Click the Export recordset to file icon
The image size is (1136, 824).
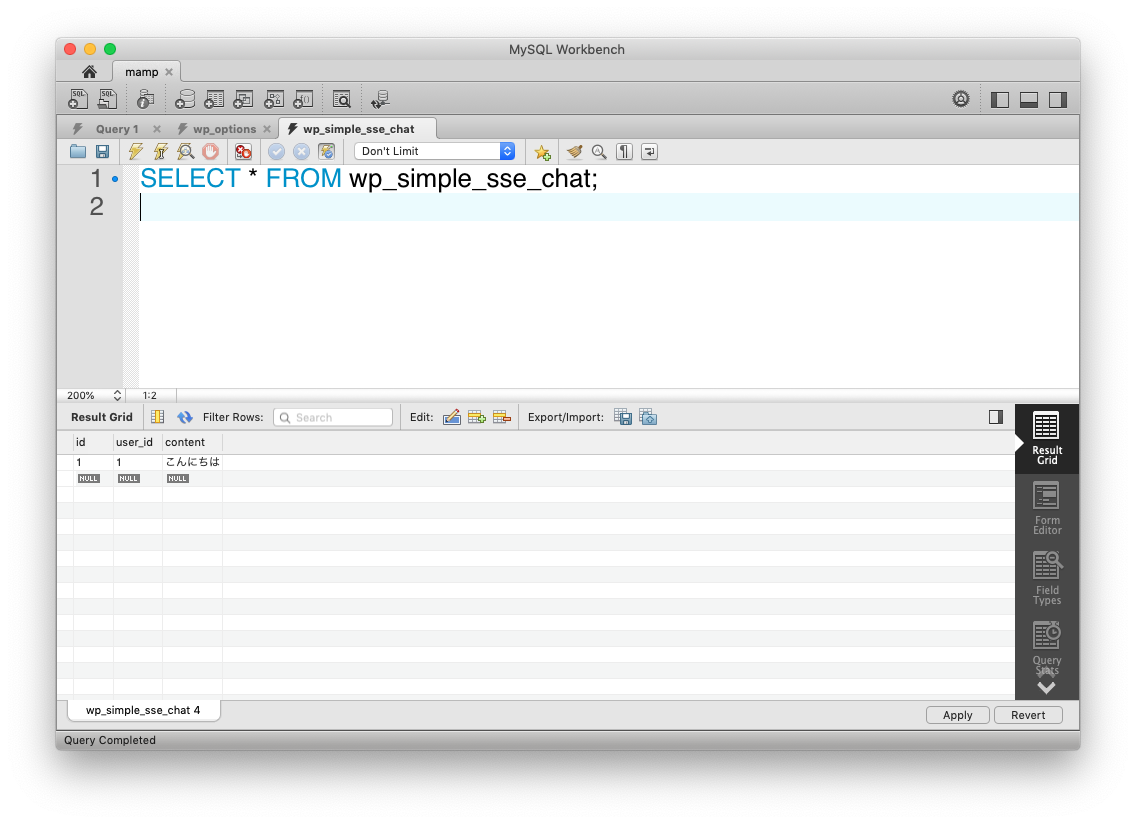coord(623,416)
